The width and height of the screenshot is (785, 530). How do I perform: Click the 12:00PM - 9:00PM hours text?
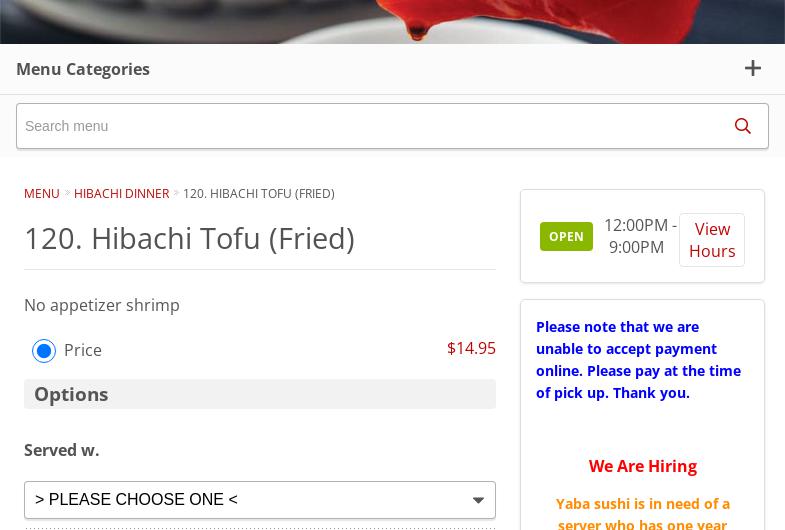pyautogui.click(x=639, y=236)
